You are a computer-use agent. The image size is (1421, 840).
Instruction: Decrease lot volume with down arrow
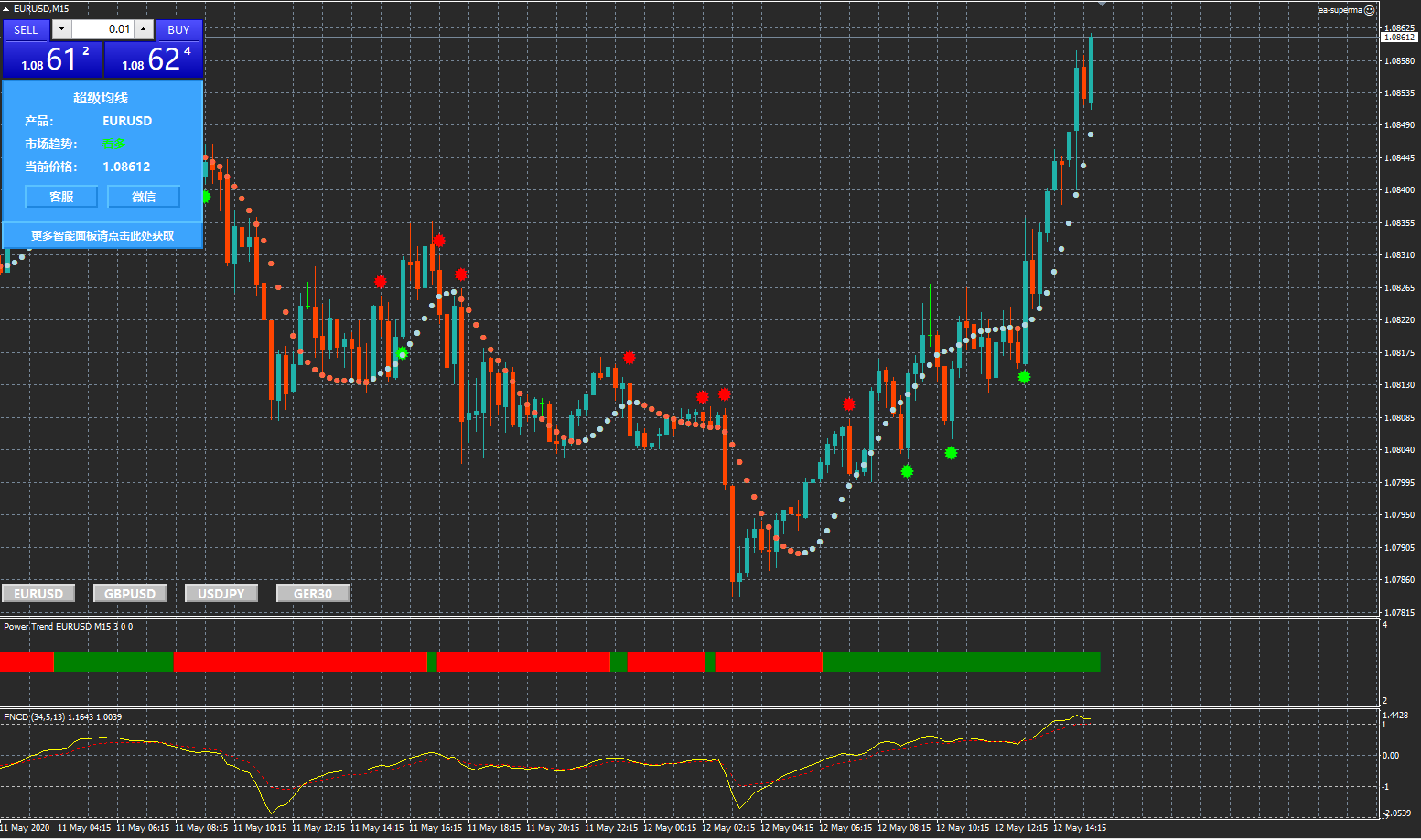coord(61,29)
